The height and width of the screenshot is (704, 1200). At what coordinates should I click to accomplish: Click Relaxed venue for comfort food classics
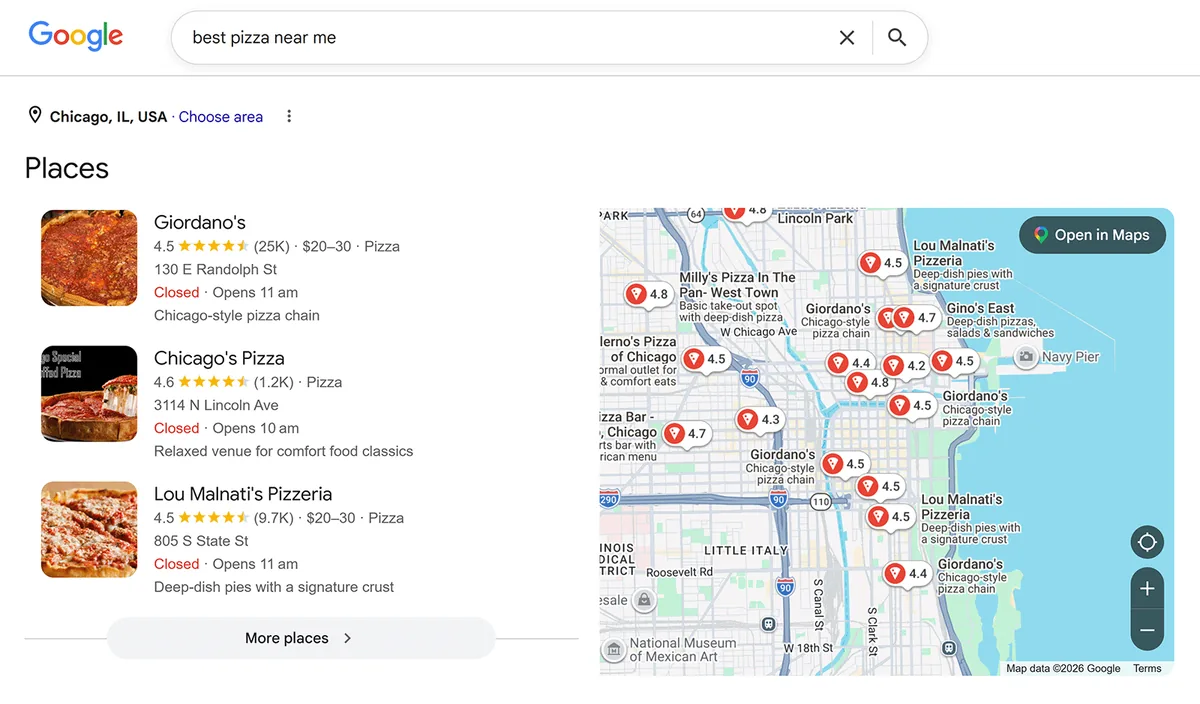coord(283,451)
